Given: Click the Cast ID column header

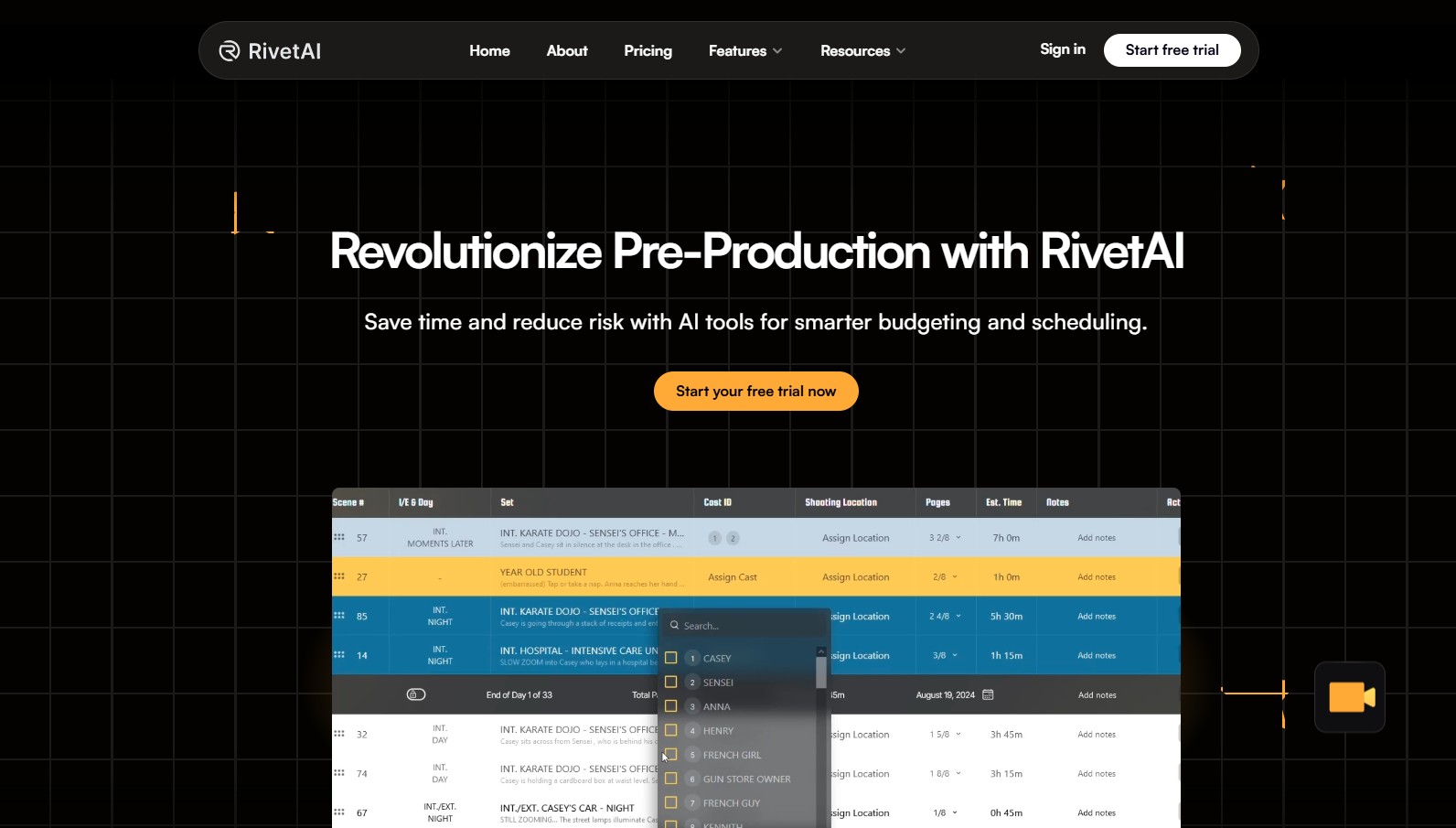Looking at the screenshot, I should (x=717, y=502).
